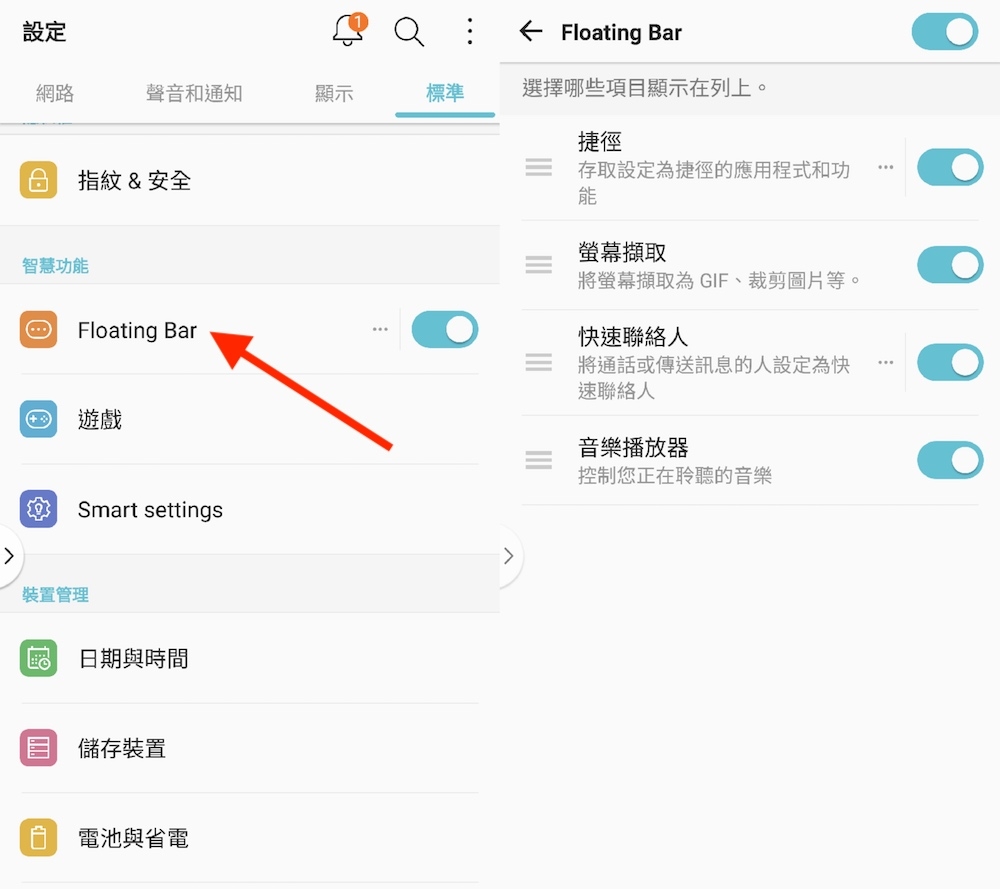This screenshot has width=1000, height=889.
Task: Tap the 儲存裝置 storage icon
Action: (38, 748)
